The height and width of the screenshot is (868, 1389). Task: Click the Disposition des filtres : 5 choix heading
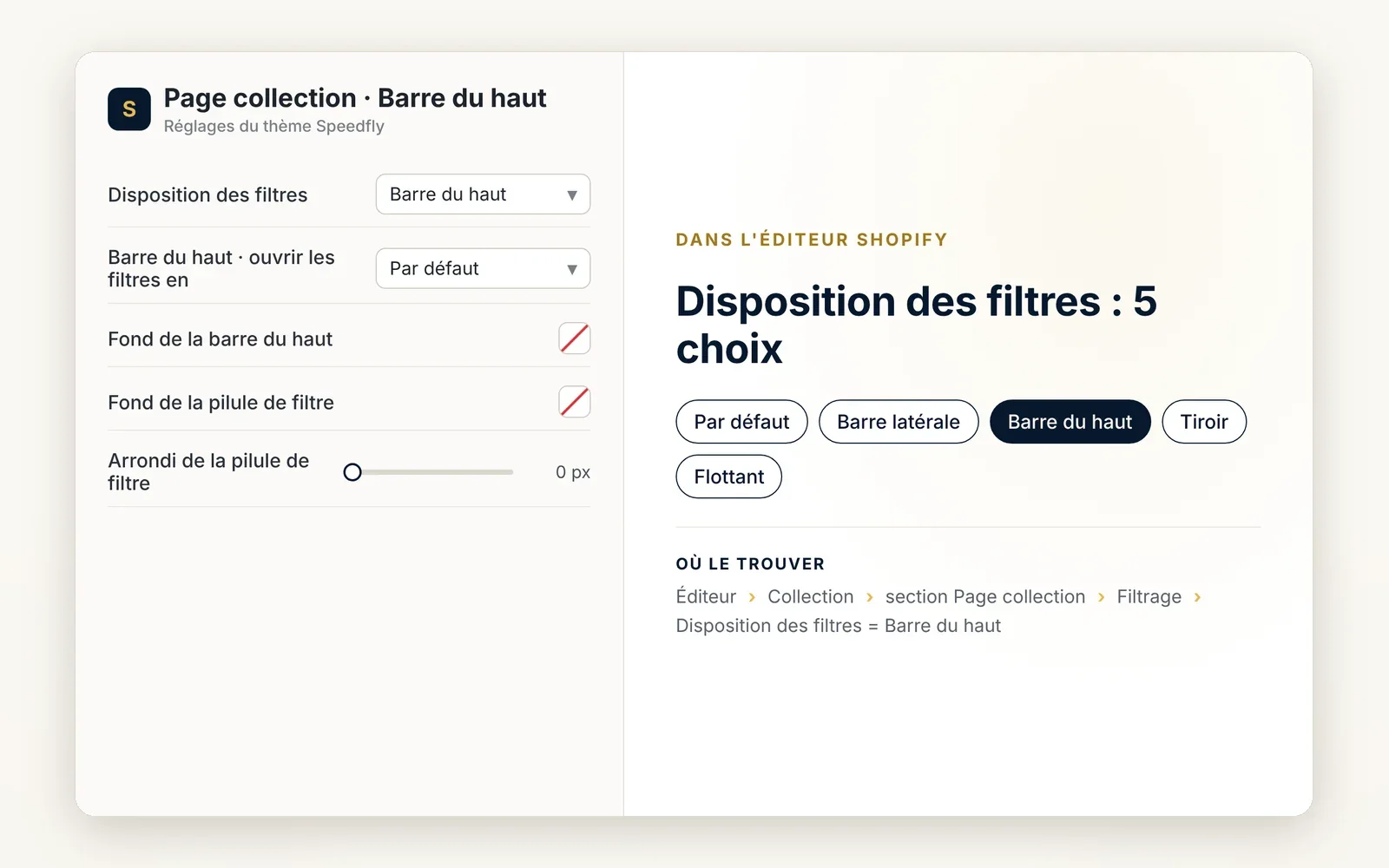point(917,325)
